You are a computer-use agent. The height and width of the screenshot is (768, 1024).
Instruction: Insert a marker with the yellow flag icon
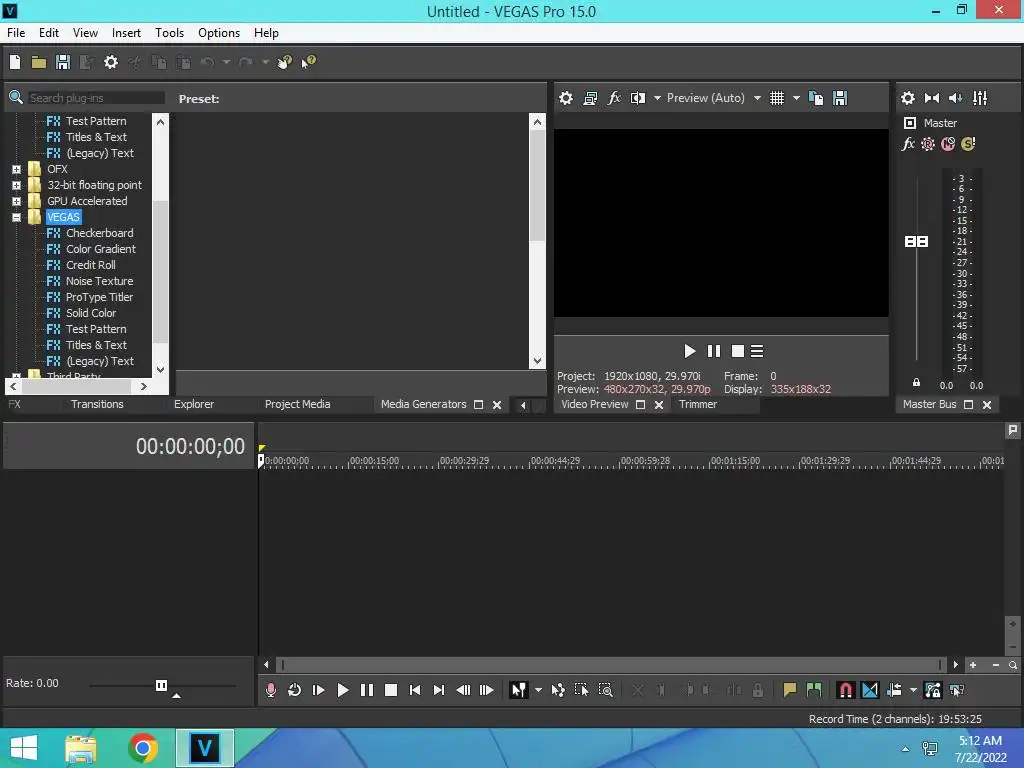tap(790, 690)
